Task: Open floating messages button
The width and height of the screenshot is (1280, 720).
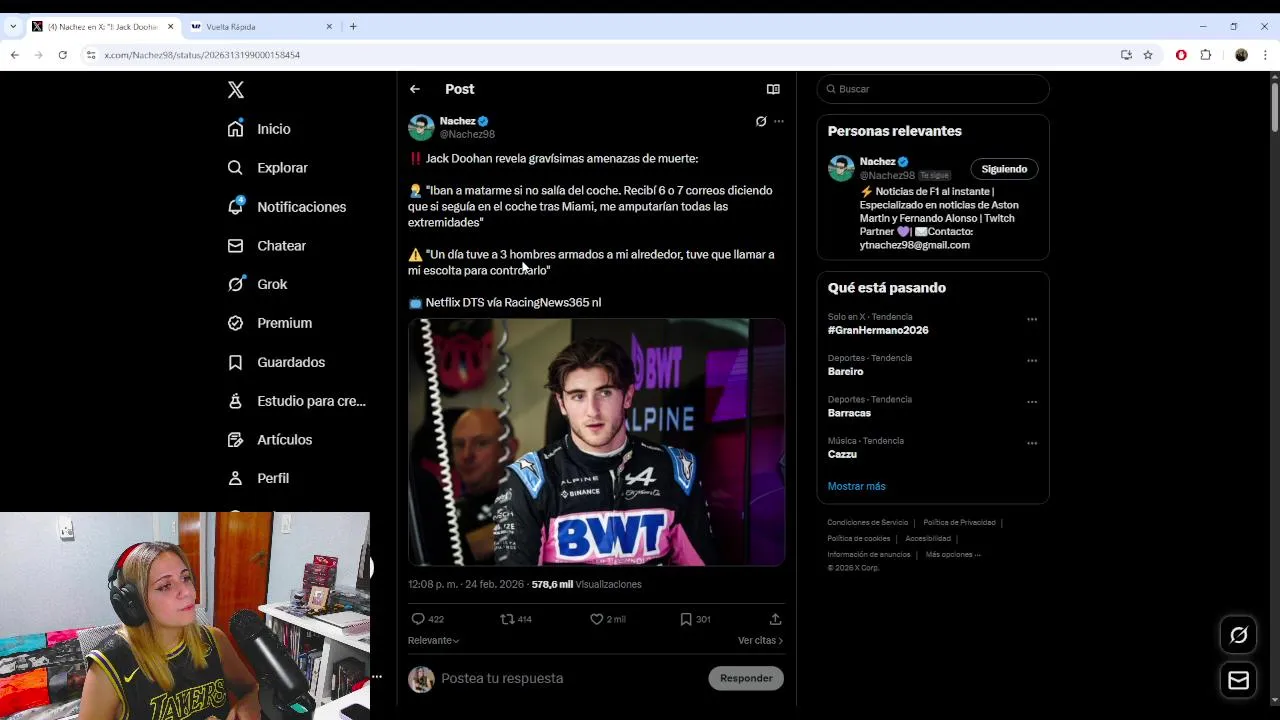Action: tap(1238, 680)
